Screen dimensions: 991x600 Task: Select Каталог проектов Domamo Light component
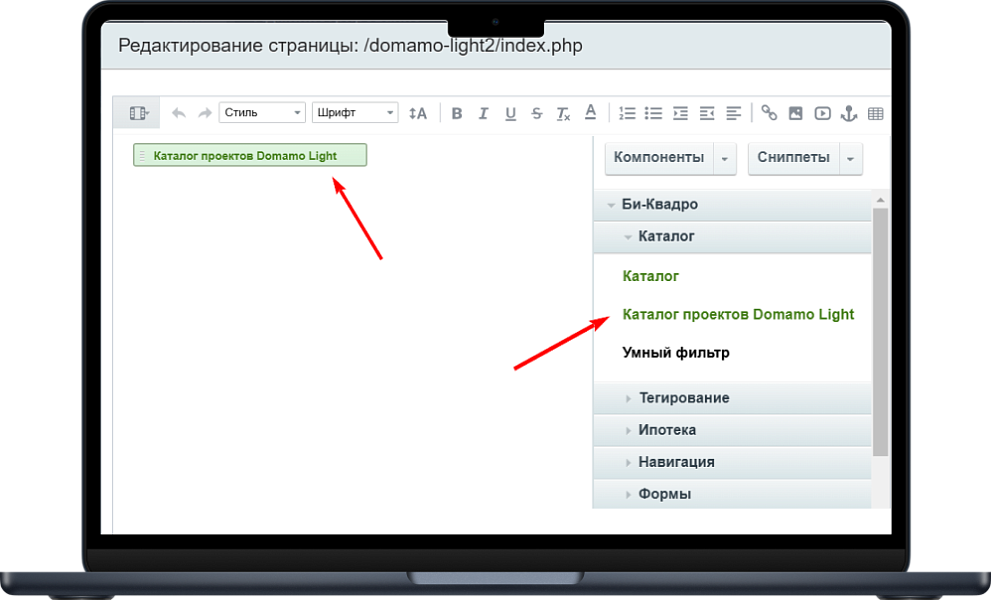738,314
